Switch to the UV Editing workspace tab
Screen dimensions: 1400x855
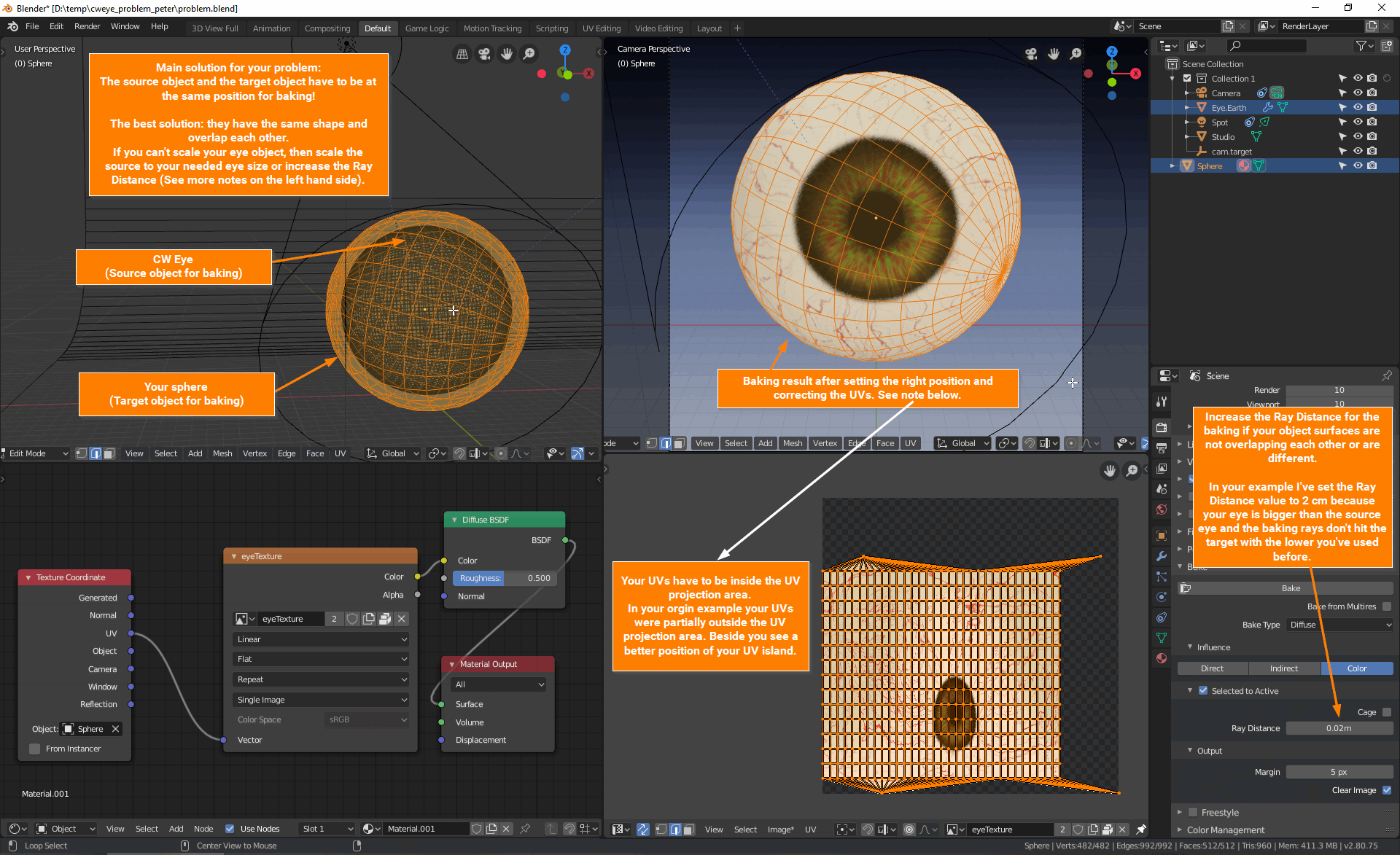click(601, 28)
